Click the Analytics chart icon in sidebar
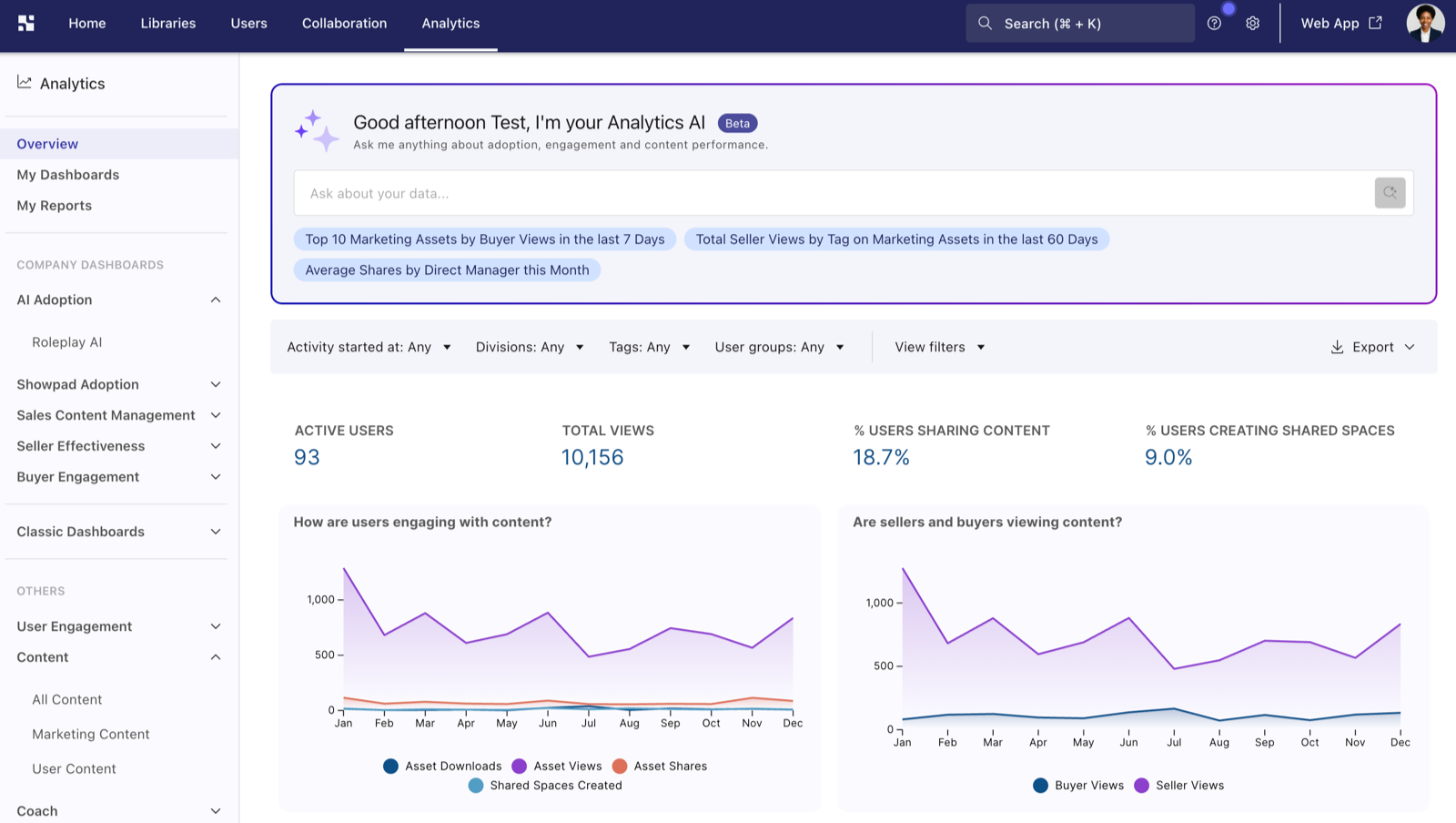Viewport: 1456px width, 823px height. [x=25, y=83]
